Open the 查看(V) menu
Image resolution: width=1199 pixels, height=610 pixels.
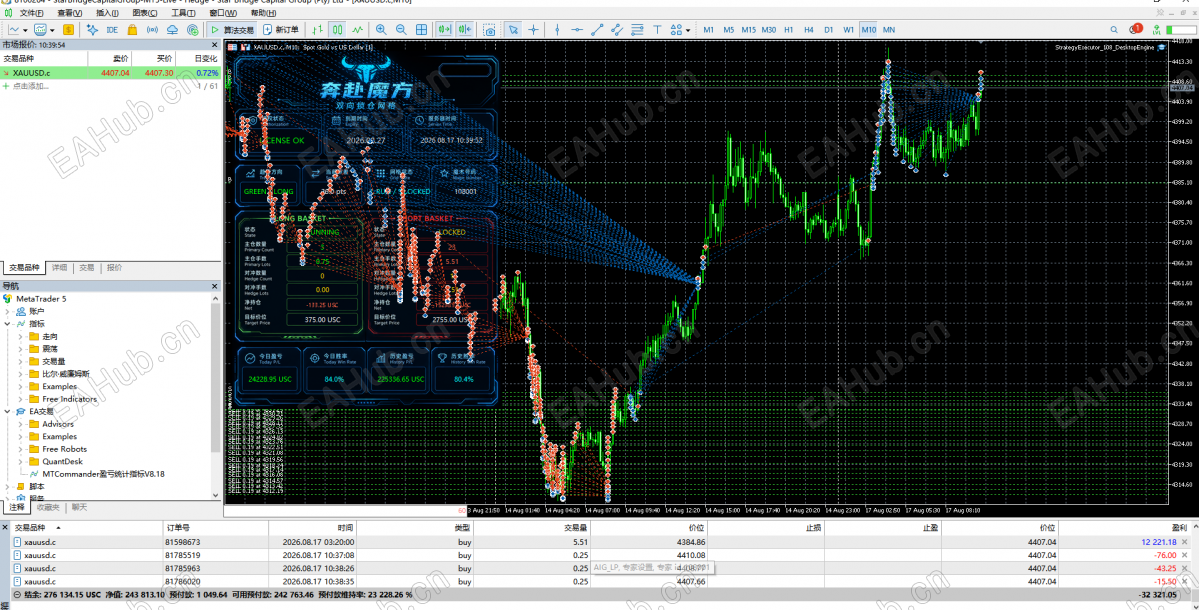click(x=70, y=13)
